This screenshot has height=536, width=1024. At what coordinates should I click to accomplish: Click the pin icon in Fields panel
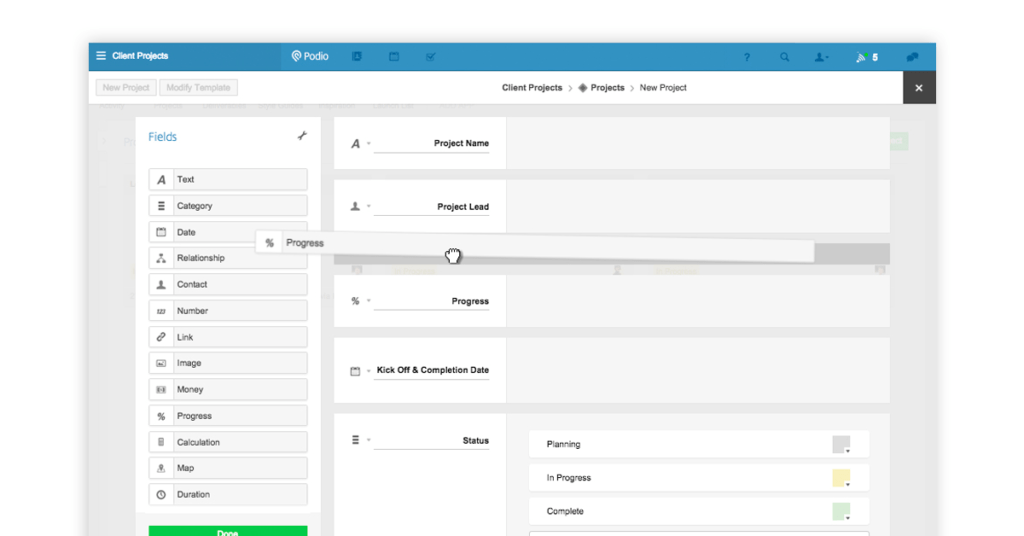(x=302, y=136)
